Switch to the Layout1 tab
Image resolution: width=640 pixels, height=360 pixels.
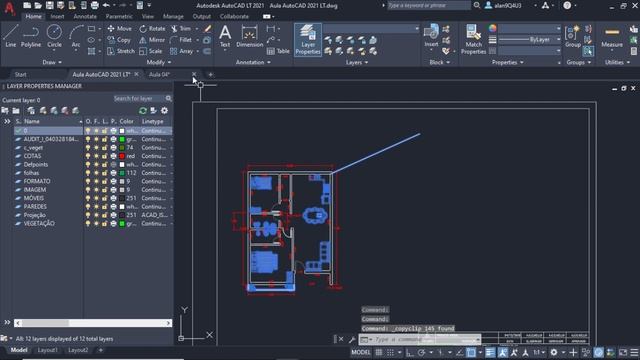(47, 350)
